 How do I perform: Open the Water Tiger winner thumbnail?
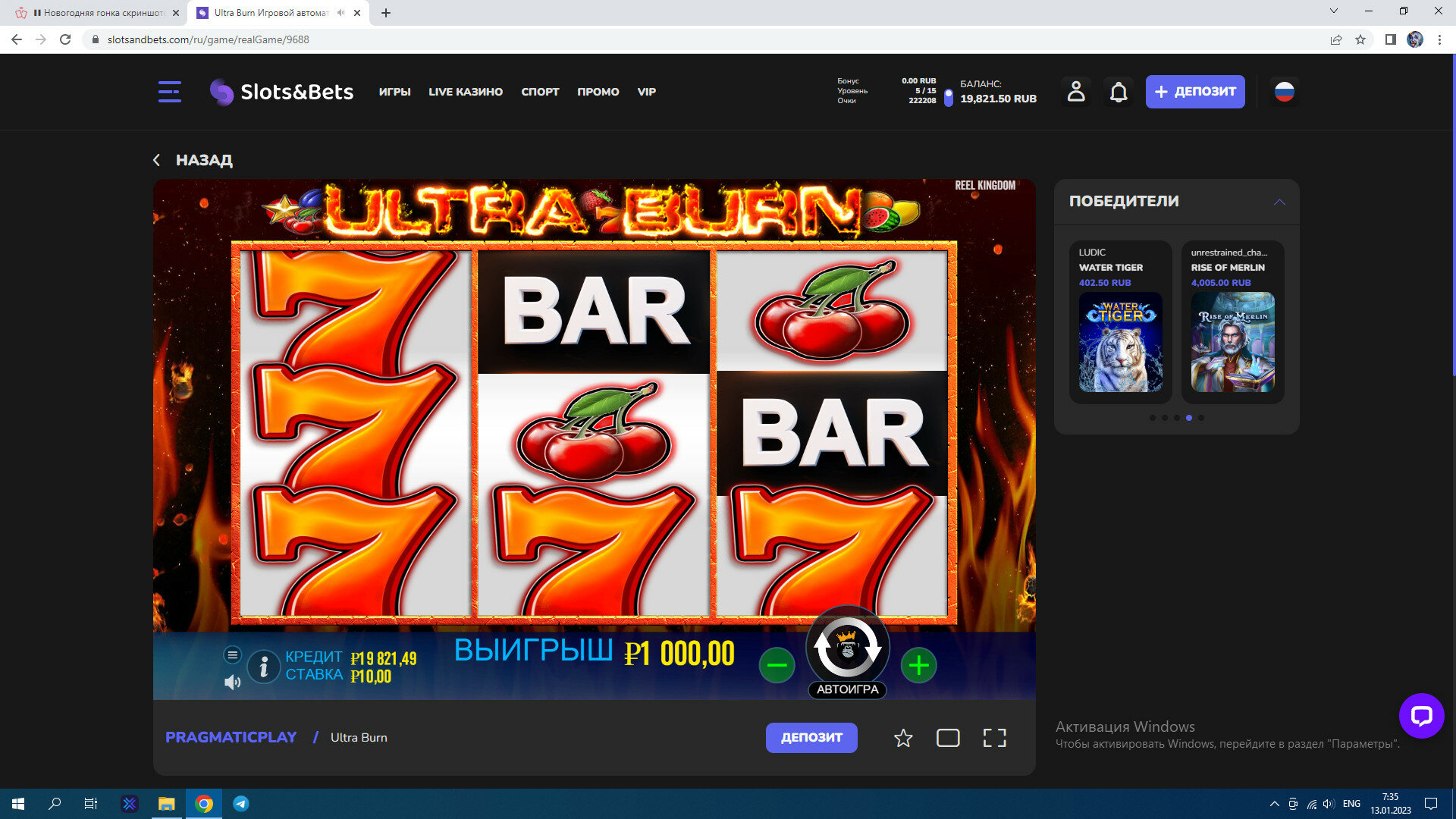click(1120, 342)
